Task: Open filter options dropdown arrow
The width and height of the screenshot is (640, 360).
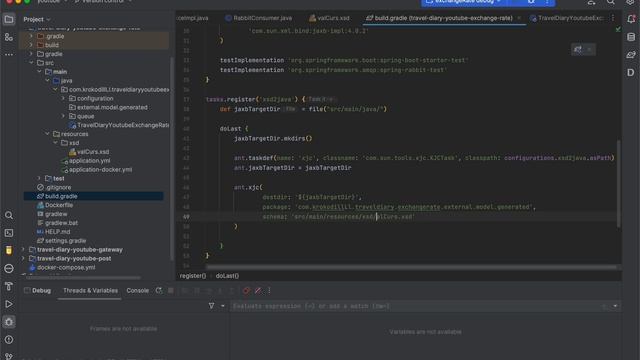Action: [222, 306]
